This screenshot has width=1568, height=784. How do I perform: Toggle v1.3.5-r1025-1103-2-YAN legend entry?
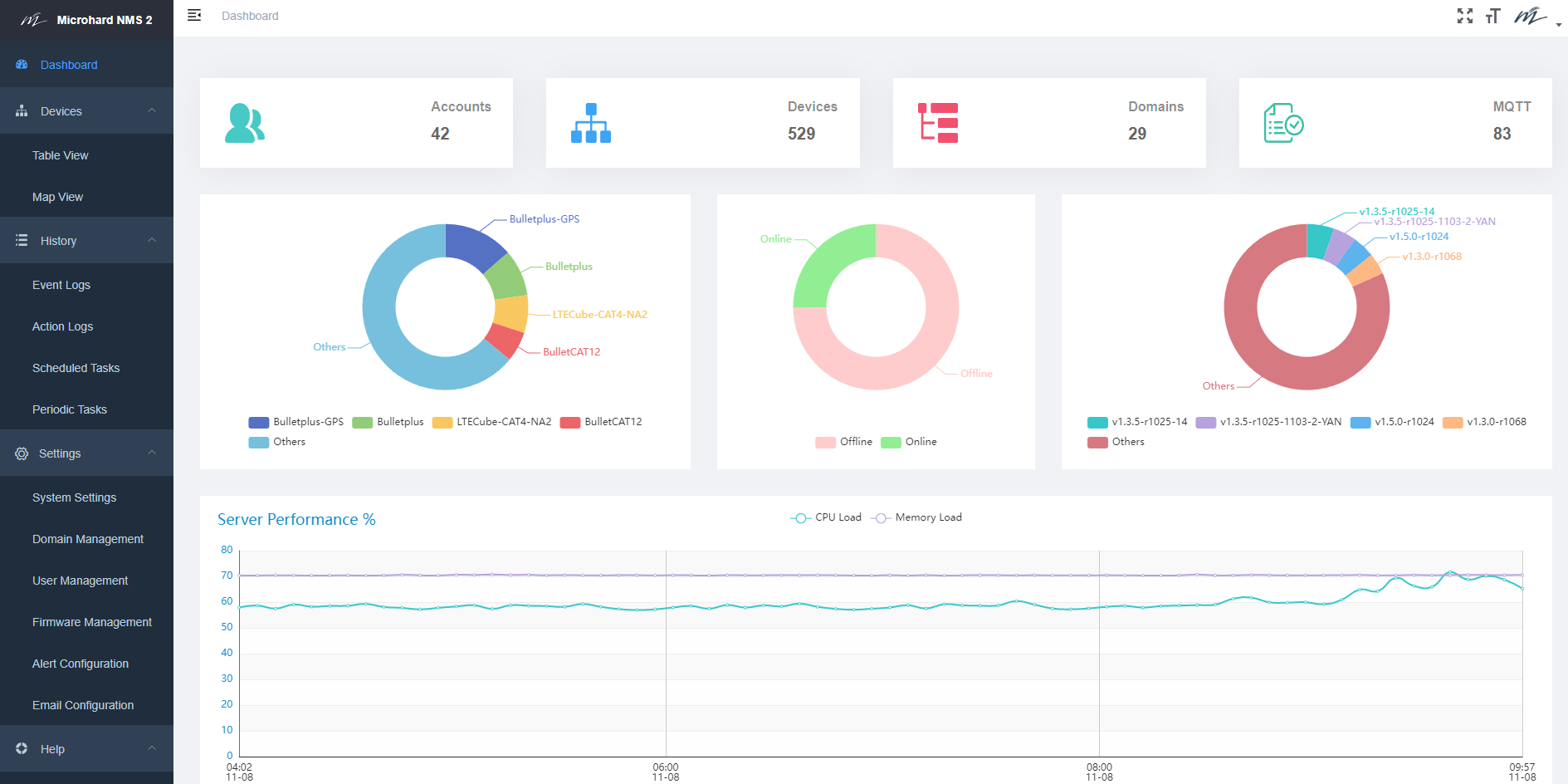pos(1269,422)
